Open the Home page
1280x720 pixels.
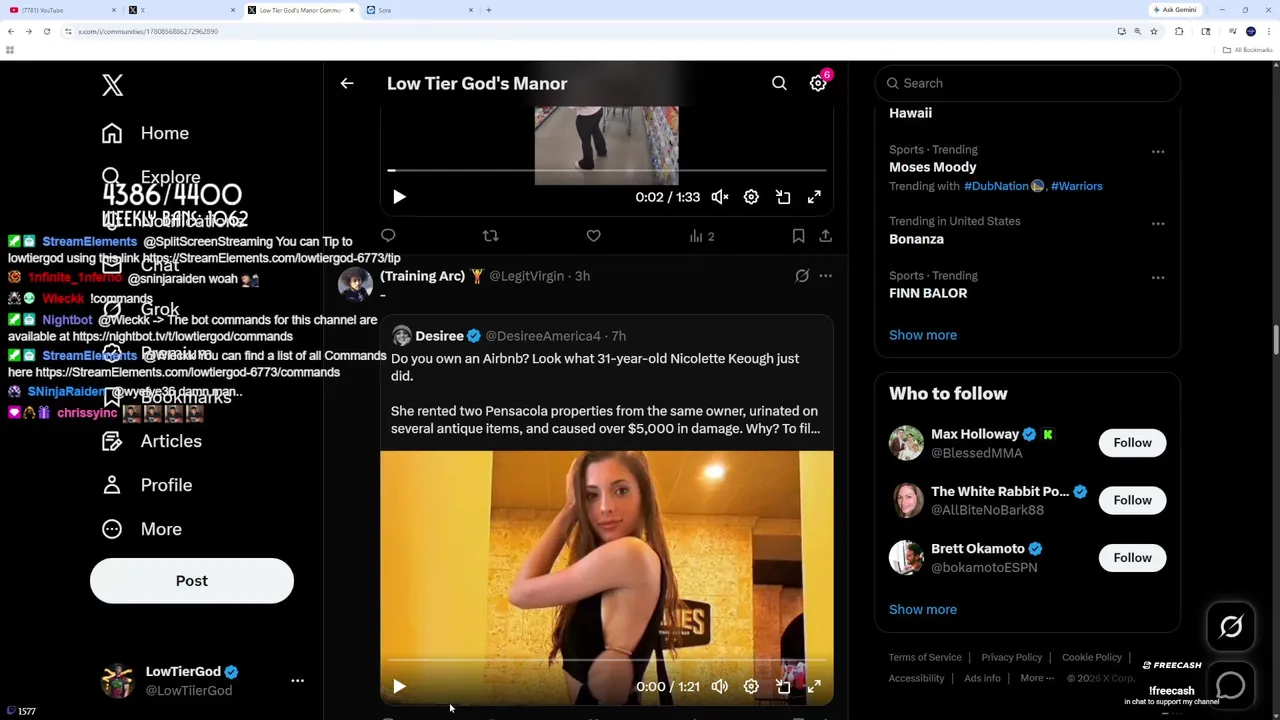pos(145,133)
